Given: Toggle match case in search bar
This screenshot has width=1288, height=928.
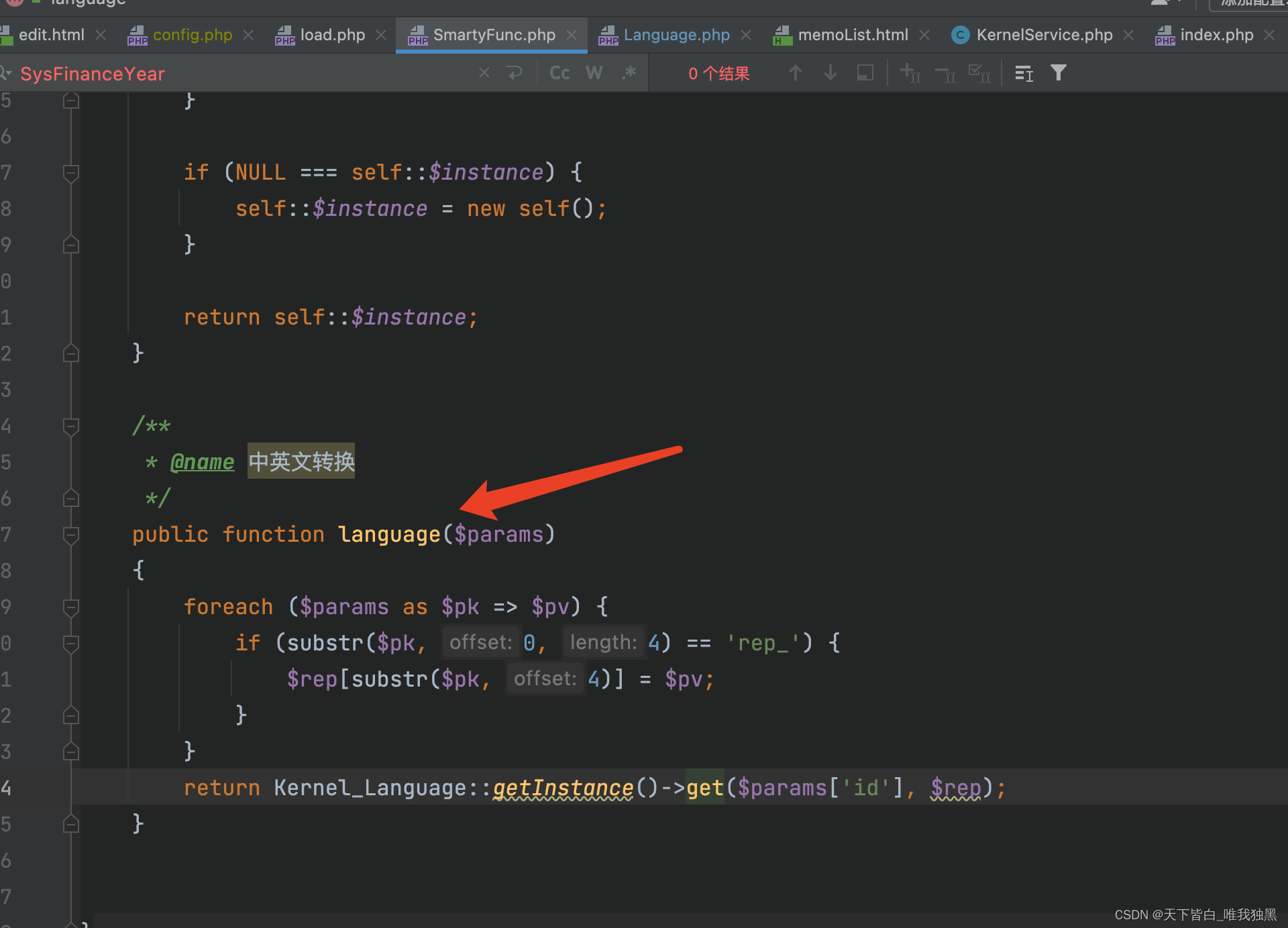Looking at the screenshot, I should pos(559,72).
